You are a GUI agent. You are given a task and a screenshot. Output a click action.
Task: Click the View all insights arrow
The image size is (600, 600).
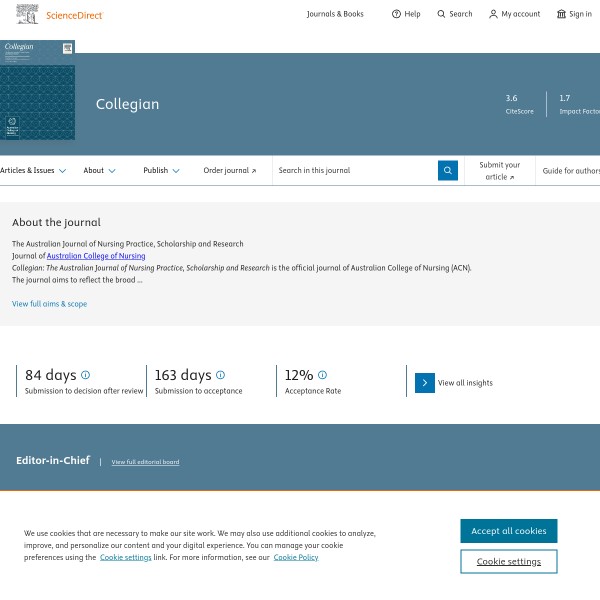click(425, 382)
